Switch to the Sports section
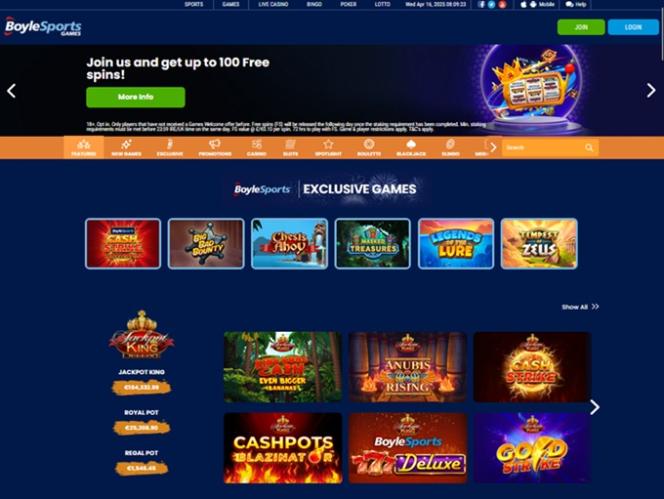The image size is (664, 499). pyautogui.click(x=194, y=4)
